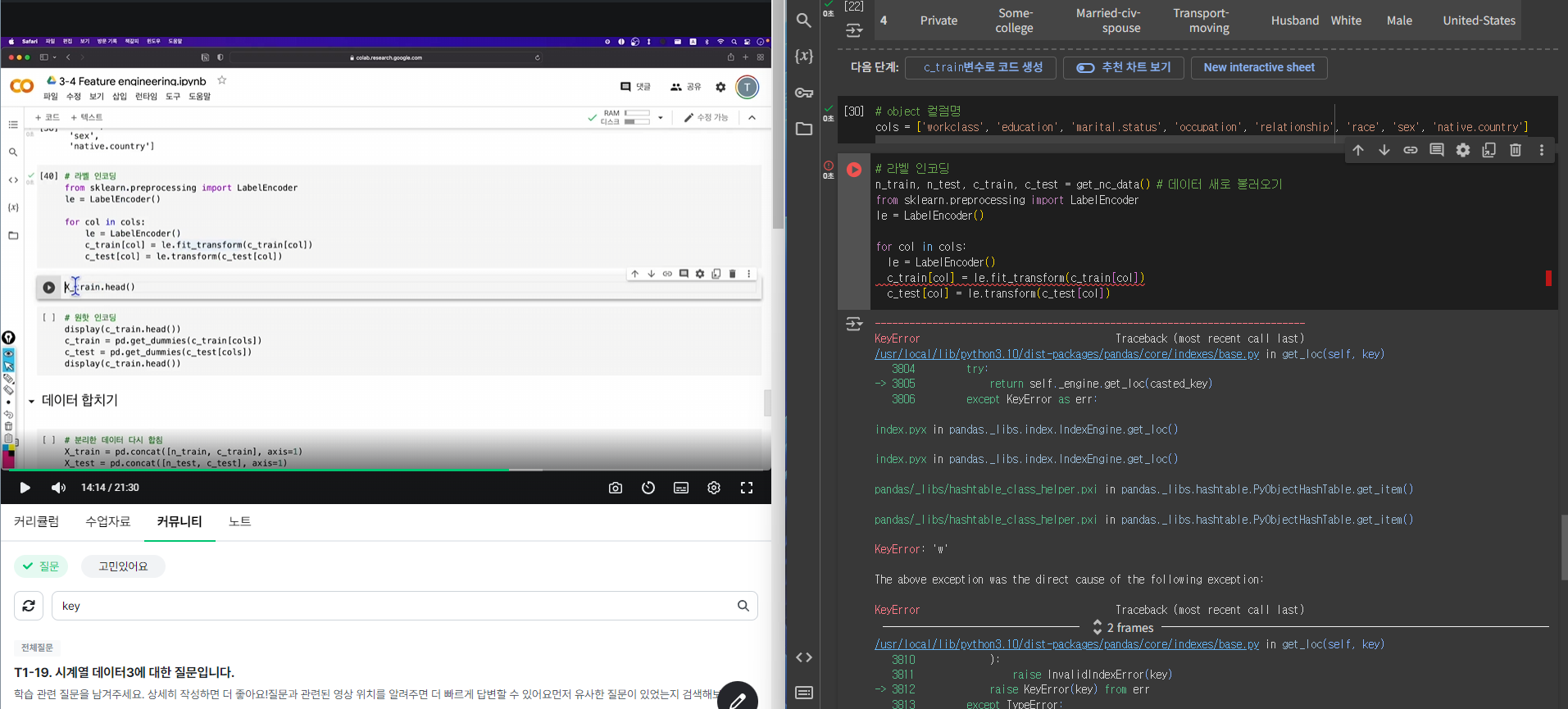Seek along the video progress bar
1568x709 pixels.
(385, 470)
